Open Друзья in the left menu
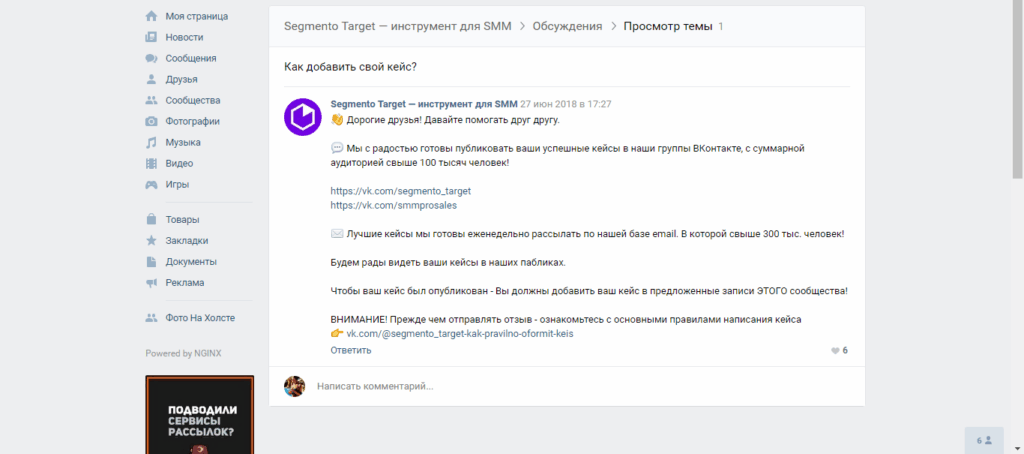 point(182,79)
